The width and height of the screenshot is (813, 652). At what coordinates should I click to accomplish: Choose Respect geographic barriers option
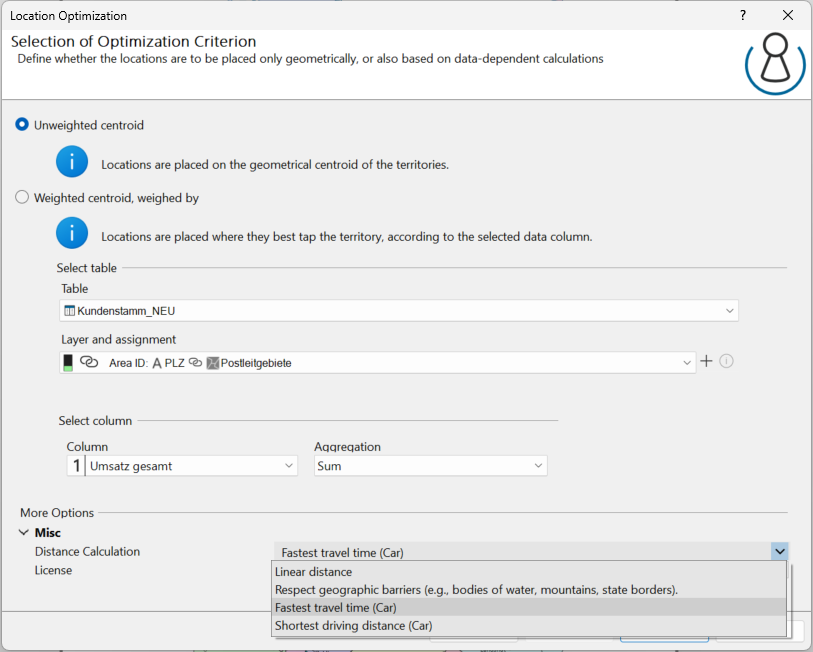(476, 590)
